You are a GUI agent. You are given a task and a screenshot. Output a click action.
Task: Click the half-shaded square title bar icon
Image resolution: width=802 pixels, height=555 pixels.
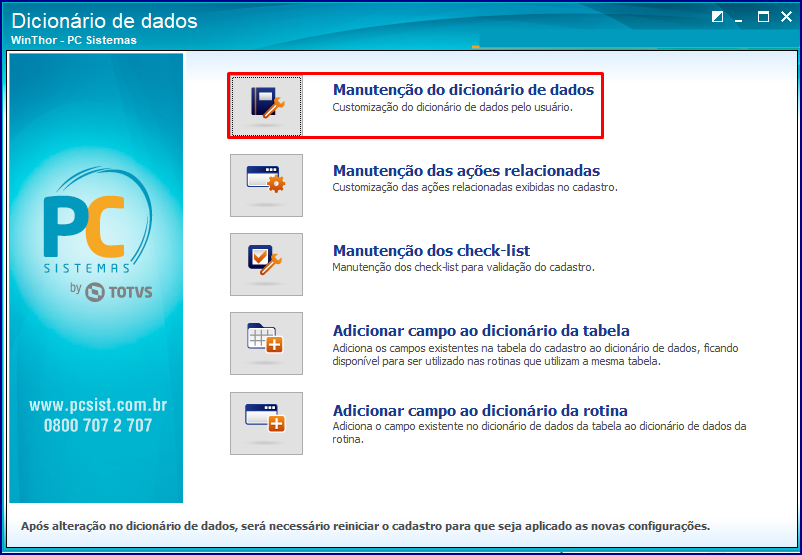[717, 17]
